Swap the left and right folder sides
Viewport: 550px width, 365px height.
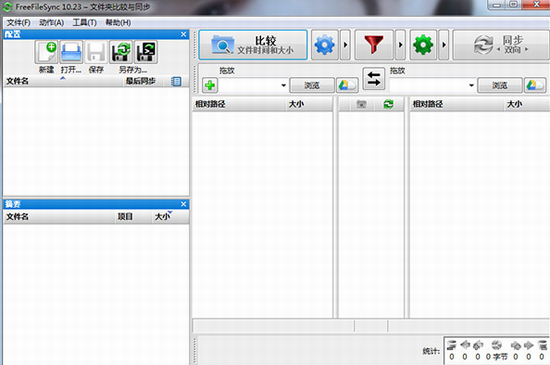[374, 79]
